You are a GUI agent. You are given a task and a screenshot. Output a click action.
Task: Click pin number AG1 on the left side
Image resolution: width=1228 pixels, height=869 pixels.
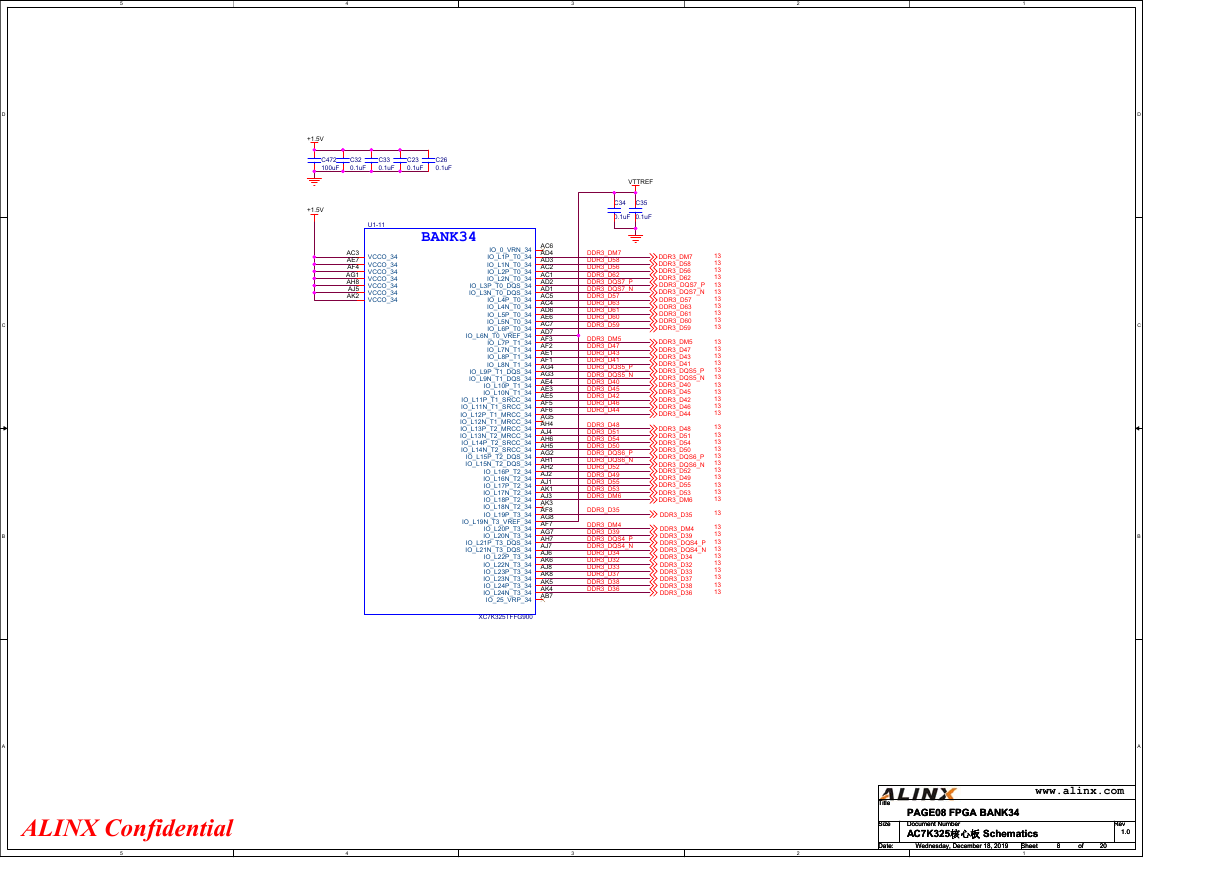(352, 274)
